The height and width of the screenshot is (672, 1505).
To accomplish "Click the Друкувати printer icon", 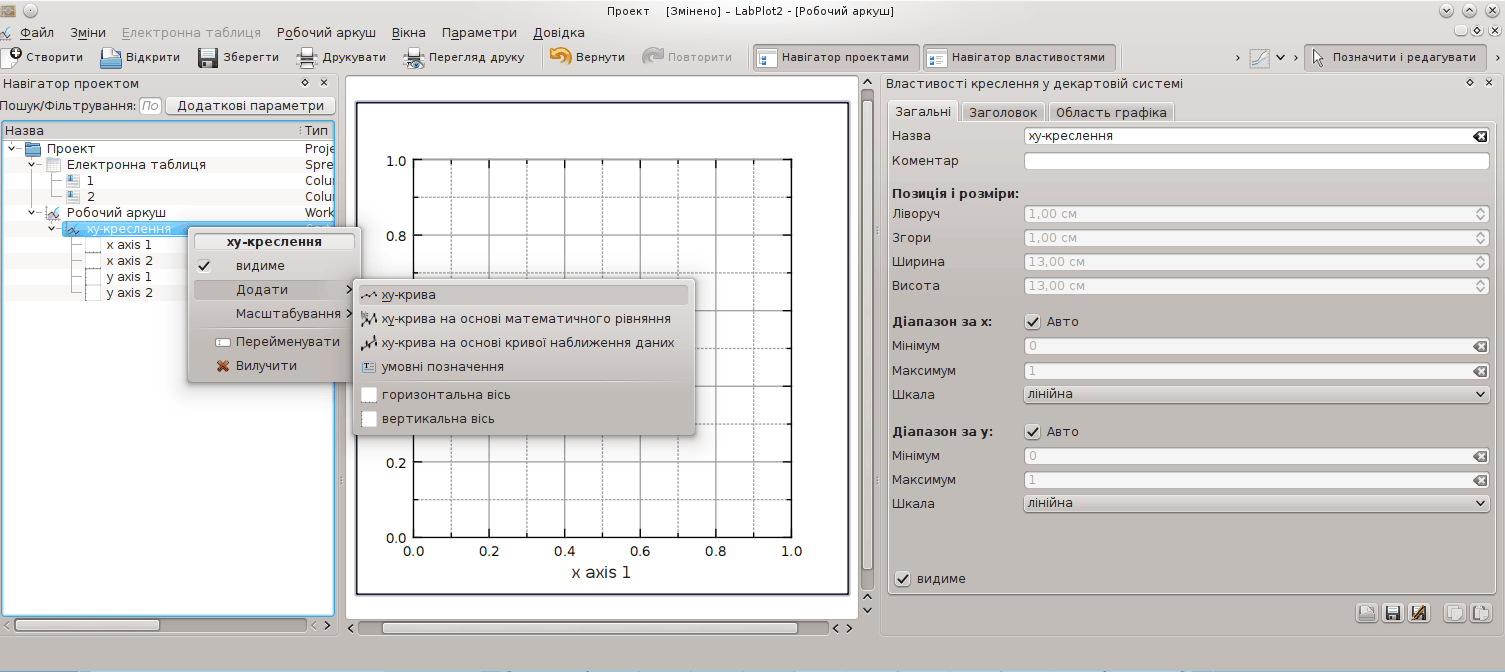I will 306,57.
